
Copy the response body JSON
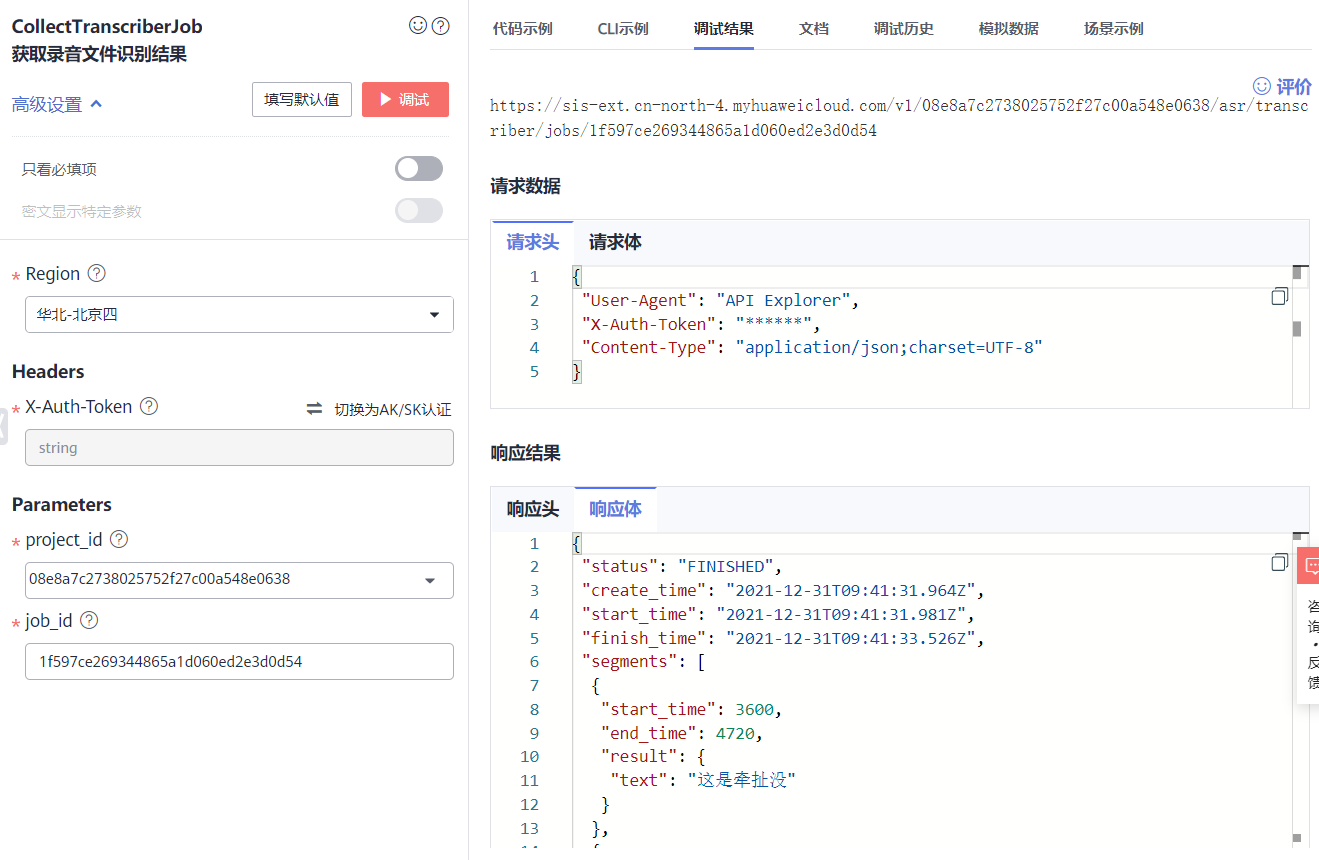point(1279,563)
